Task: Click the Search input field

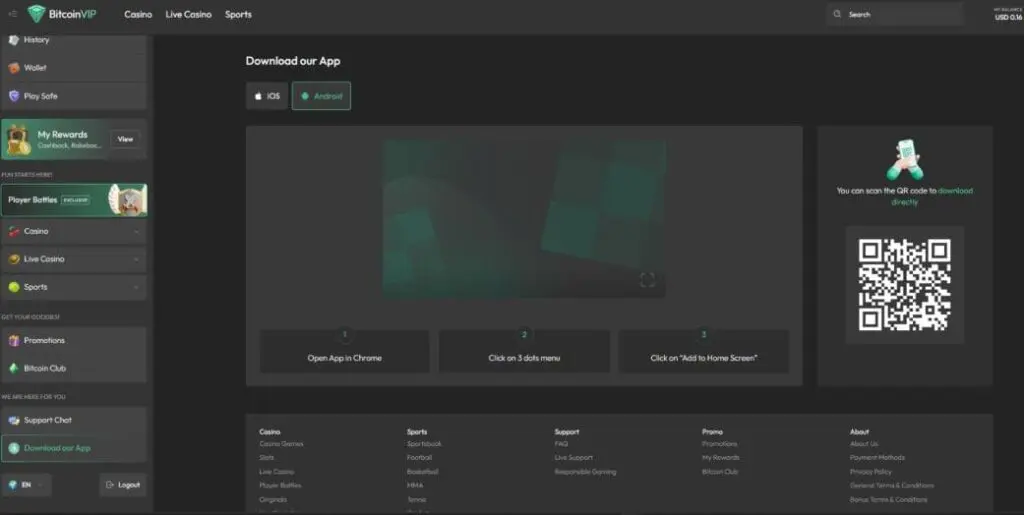Action: (x=895, y=15)
